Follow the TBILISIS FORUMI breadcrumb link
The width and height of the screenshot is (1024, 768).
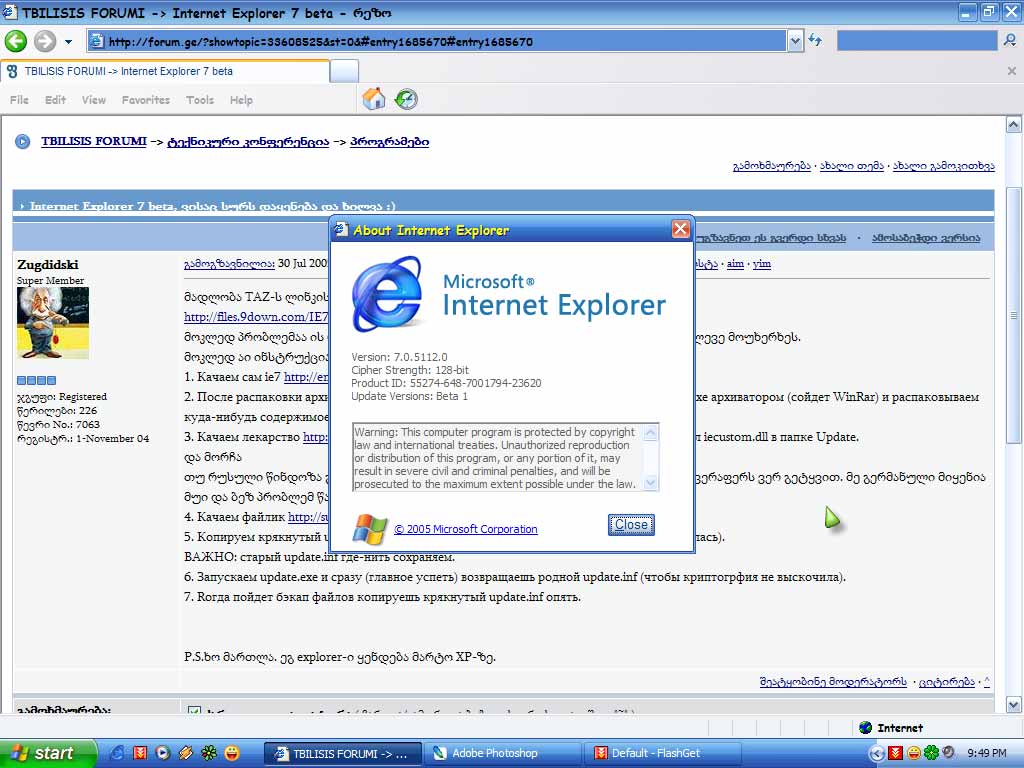pyautogui.click(x=94, y=141)
